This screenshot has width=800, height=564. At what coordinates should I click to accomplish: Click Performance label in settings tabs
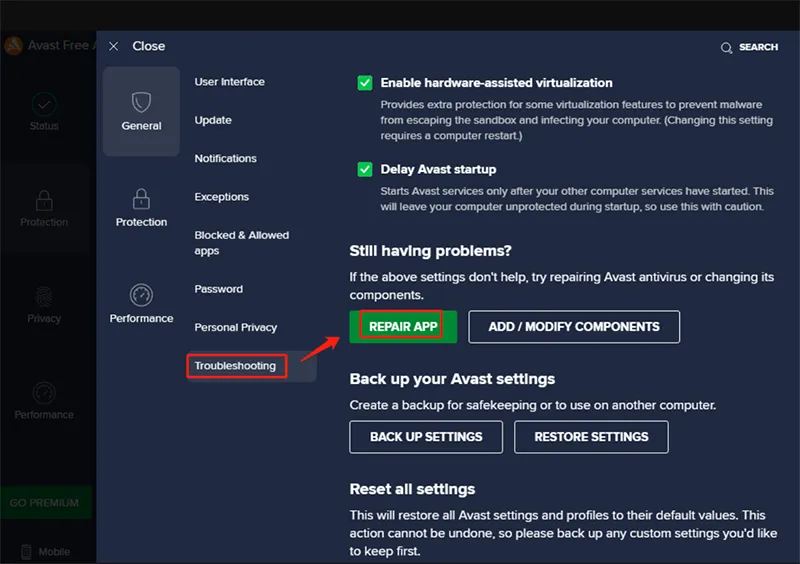[x=141, y=318]
